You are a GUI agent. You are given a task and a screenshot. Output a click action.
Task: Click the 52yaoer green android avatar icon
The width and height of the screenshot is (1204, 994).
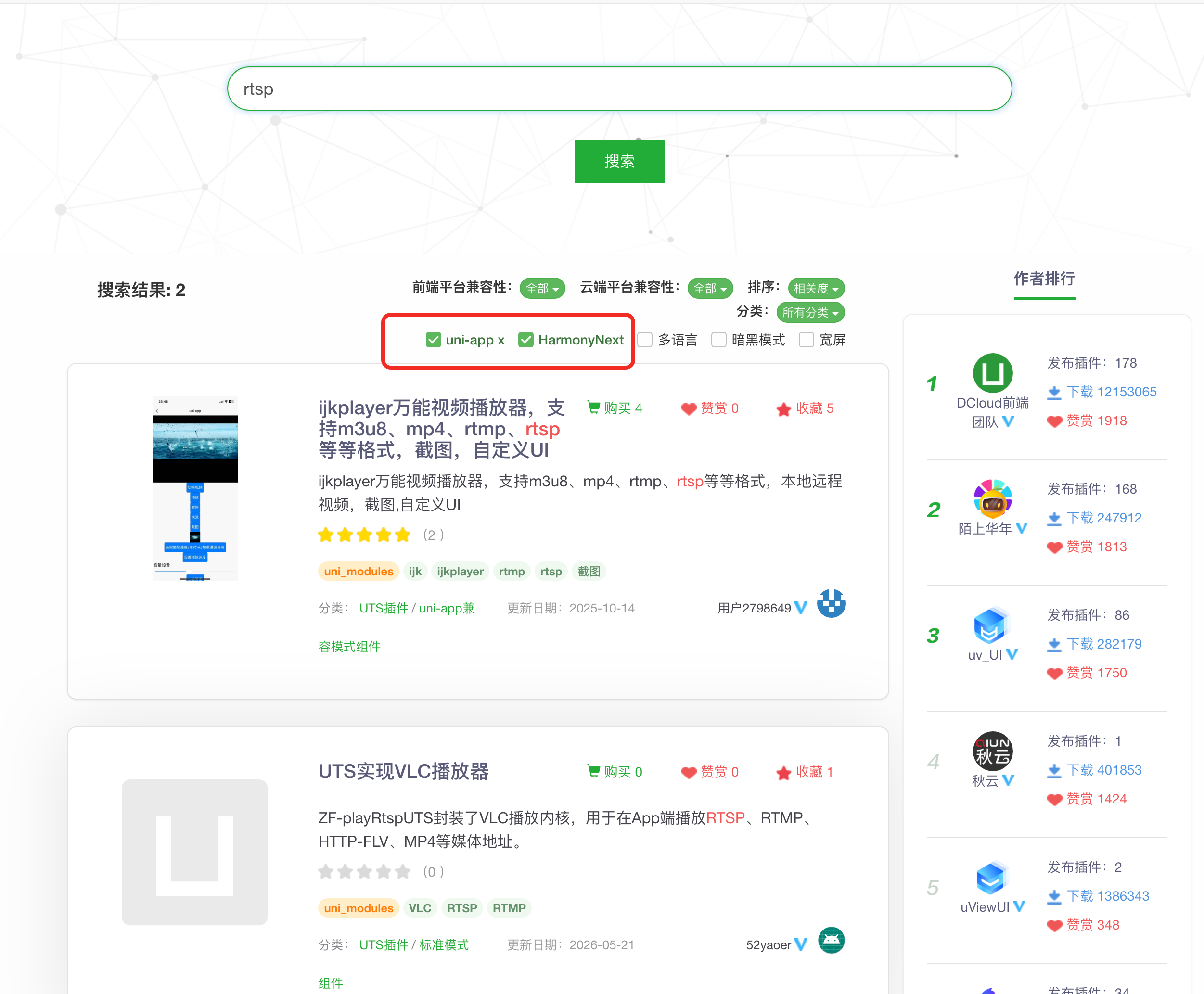pos(831,940)
